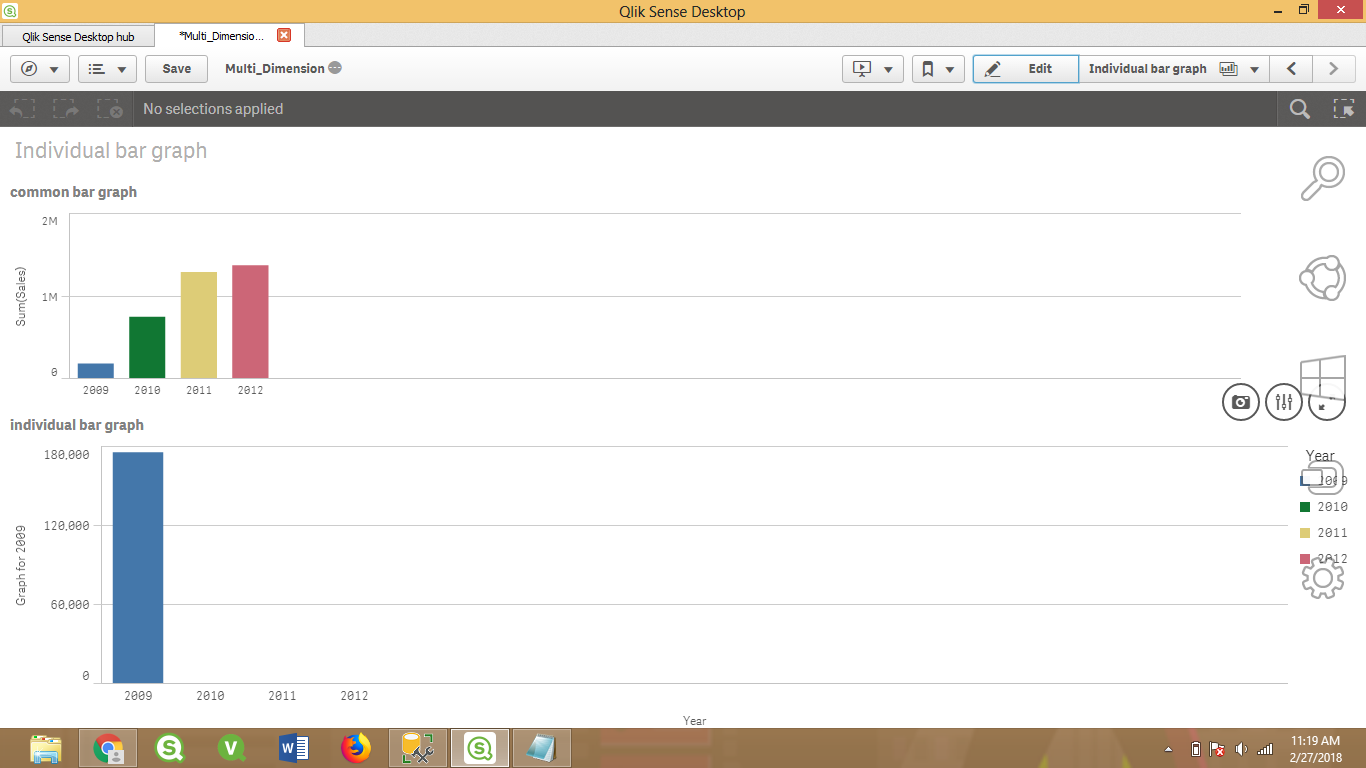Open the Selections tool icon
Screen dimensions: 1366x768
pyautogui.click(x=1345, y=108)
